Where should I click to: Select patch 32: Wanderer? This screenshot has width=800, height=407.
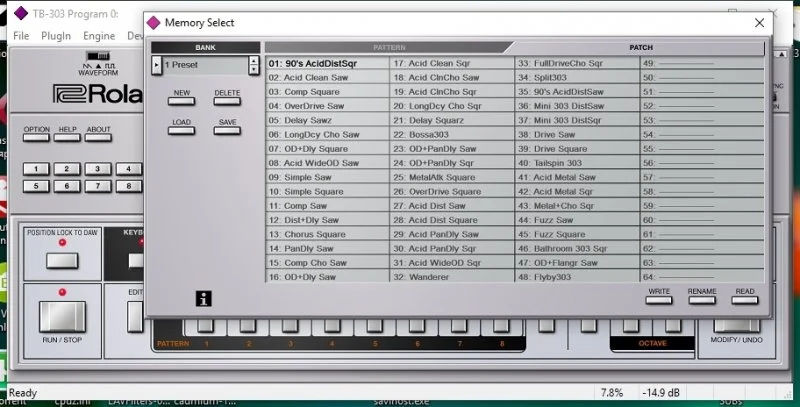(452, 276)
